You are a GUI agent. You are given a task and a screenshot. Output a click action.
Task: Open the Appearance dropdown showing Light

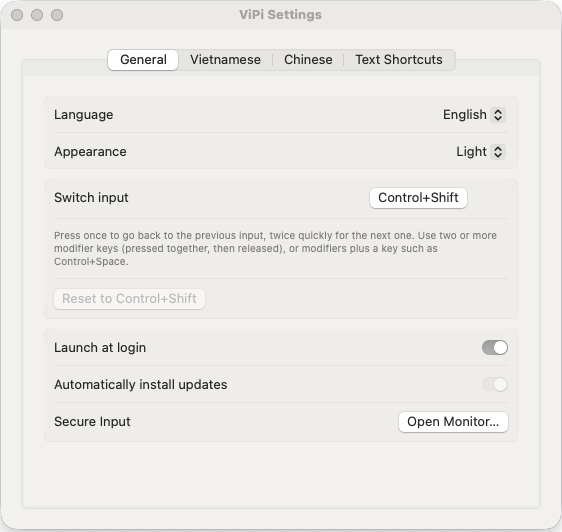(x=481, y=152)
